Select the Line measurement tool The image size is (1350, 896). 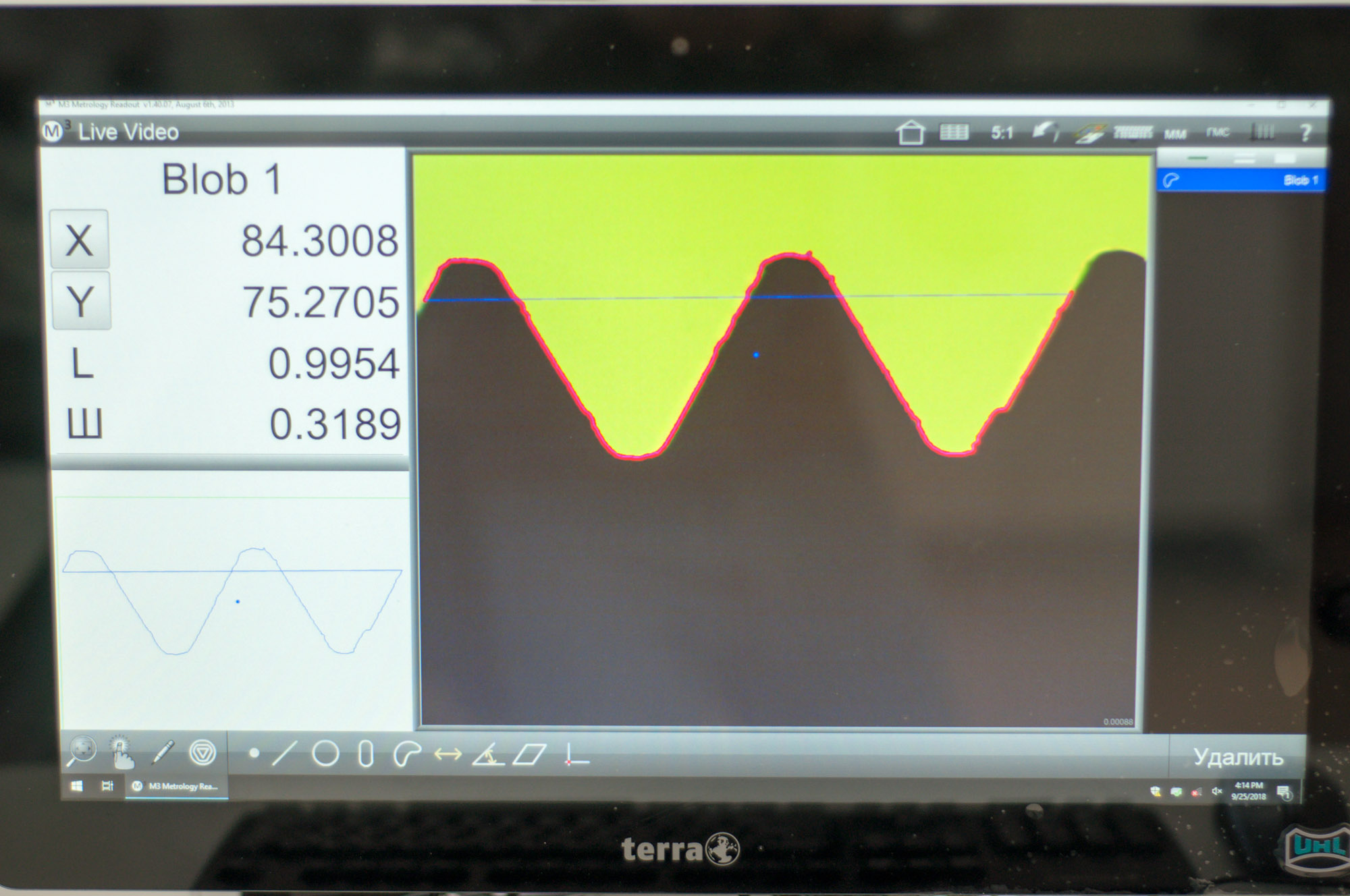(283, 753)
